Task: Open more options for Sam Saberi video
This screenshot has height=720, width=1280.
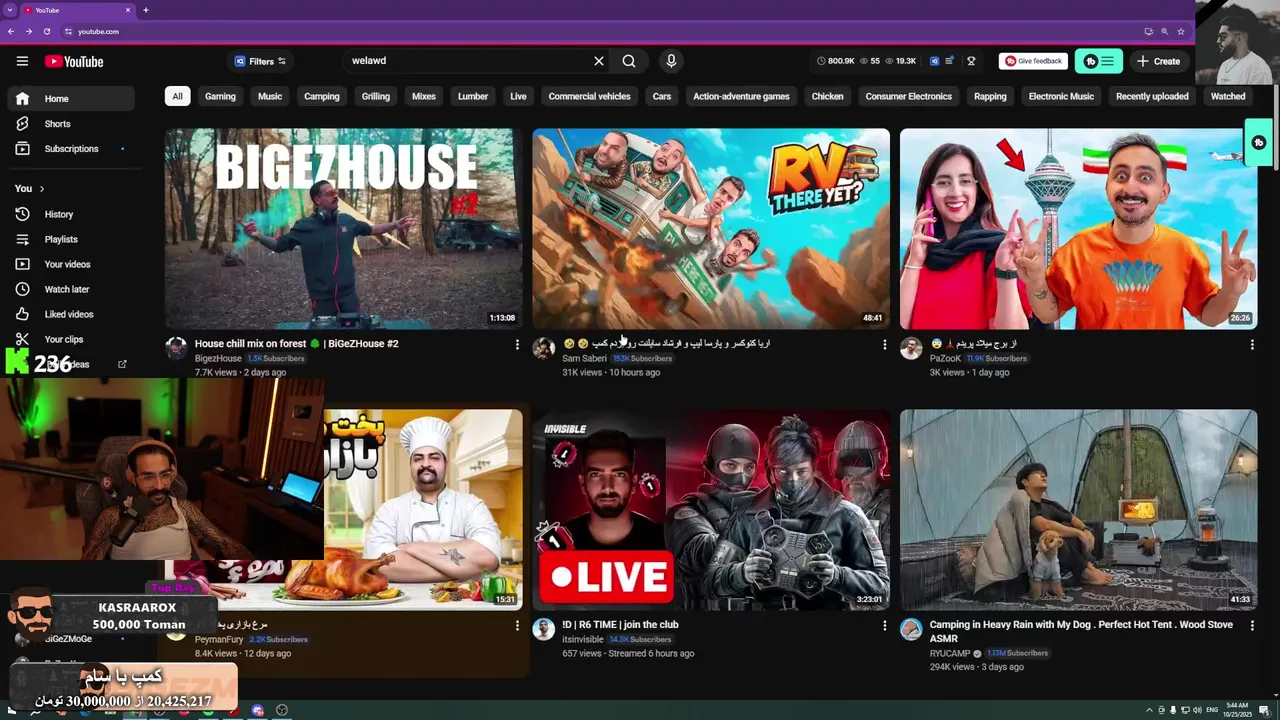Action: point(884,344)
